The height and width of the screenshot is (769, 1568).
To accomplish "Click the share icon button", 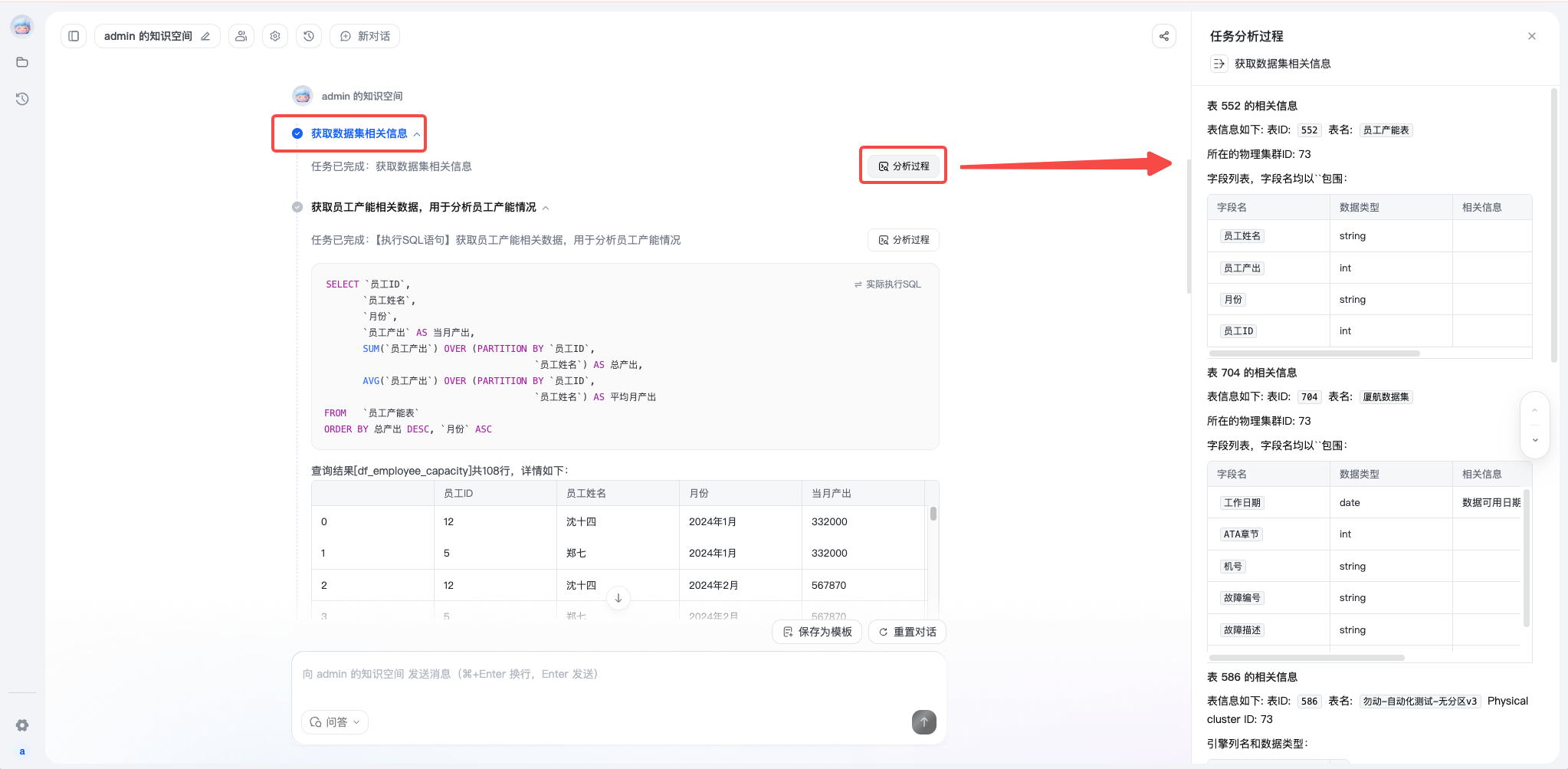I will point(1164,36).
